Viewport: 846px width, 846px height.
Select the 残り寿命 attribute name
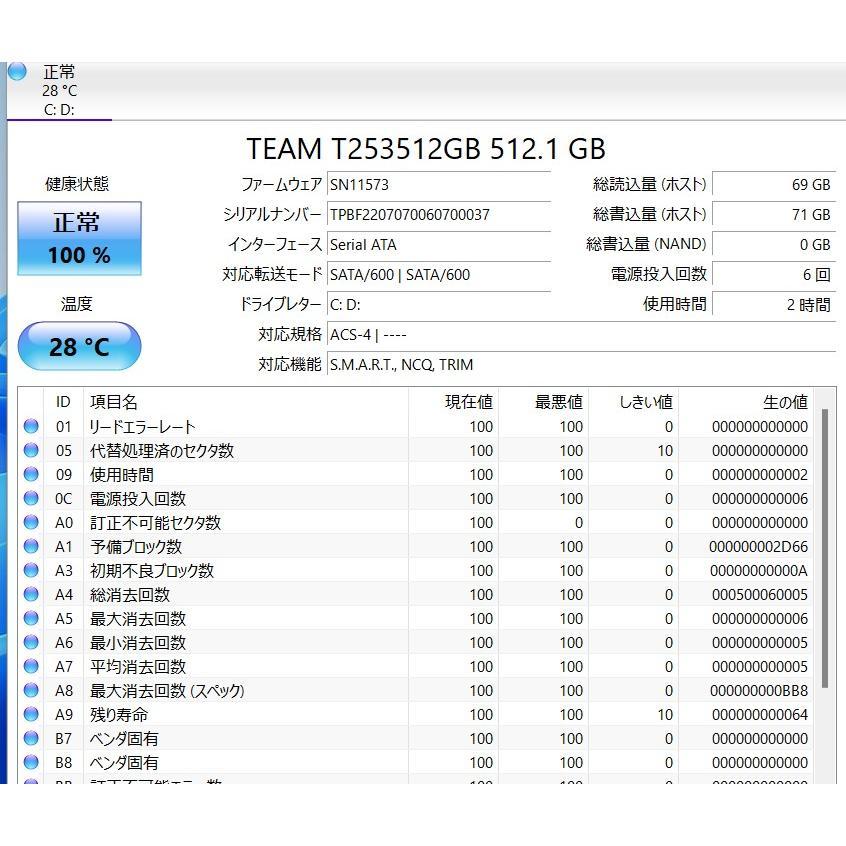[119, 715]
